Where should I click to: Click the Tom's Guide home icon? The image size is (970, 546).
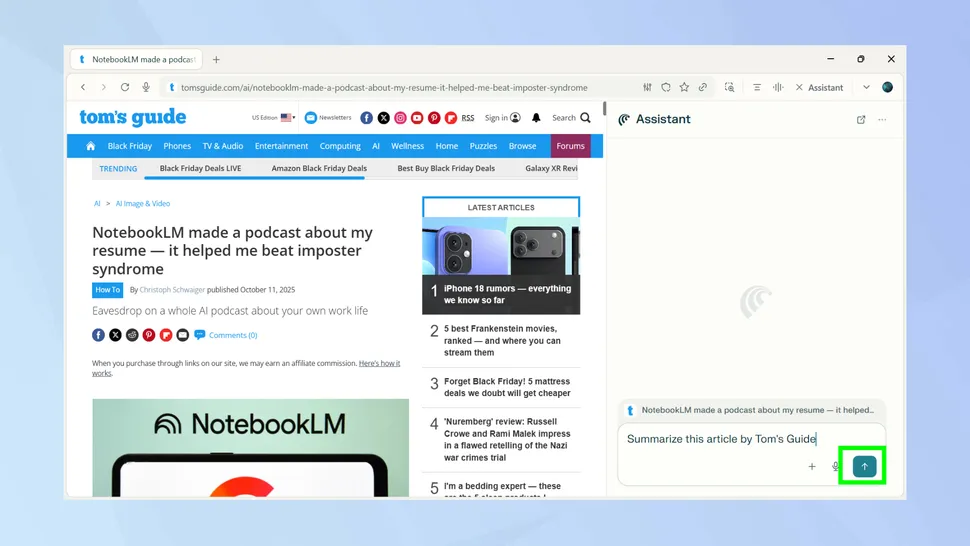(90, 146)
